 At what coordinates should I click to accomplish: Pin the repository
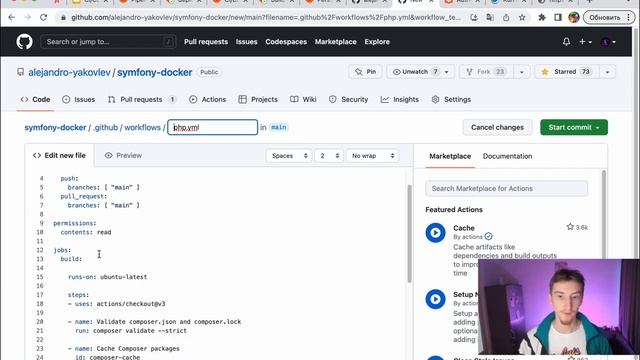tap(365, 72)
